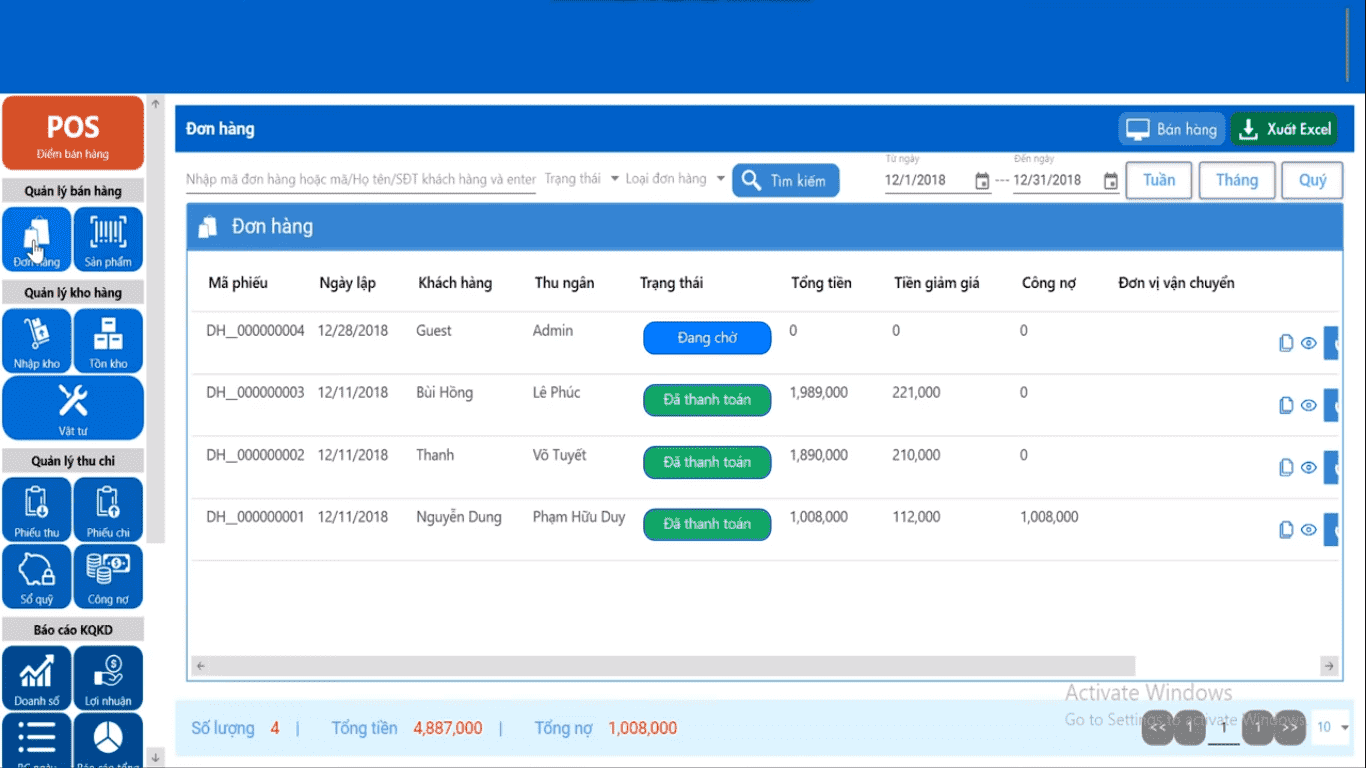This screenshot has height=768, width=1366.
Task: Open the POS Điểm bán hàng tile
Action: pos(73,134)
